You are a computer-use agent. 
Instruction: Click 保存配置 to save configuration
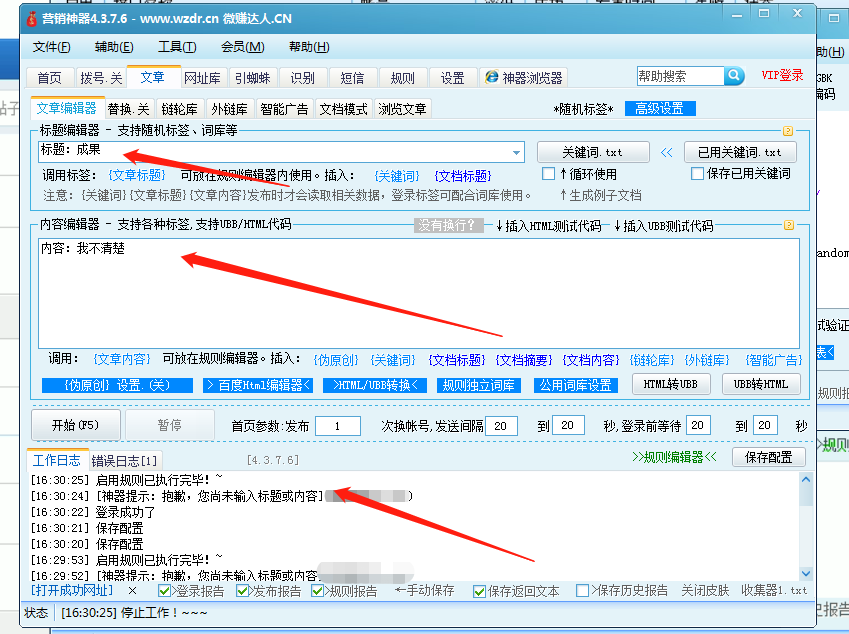(770, 459)
